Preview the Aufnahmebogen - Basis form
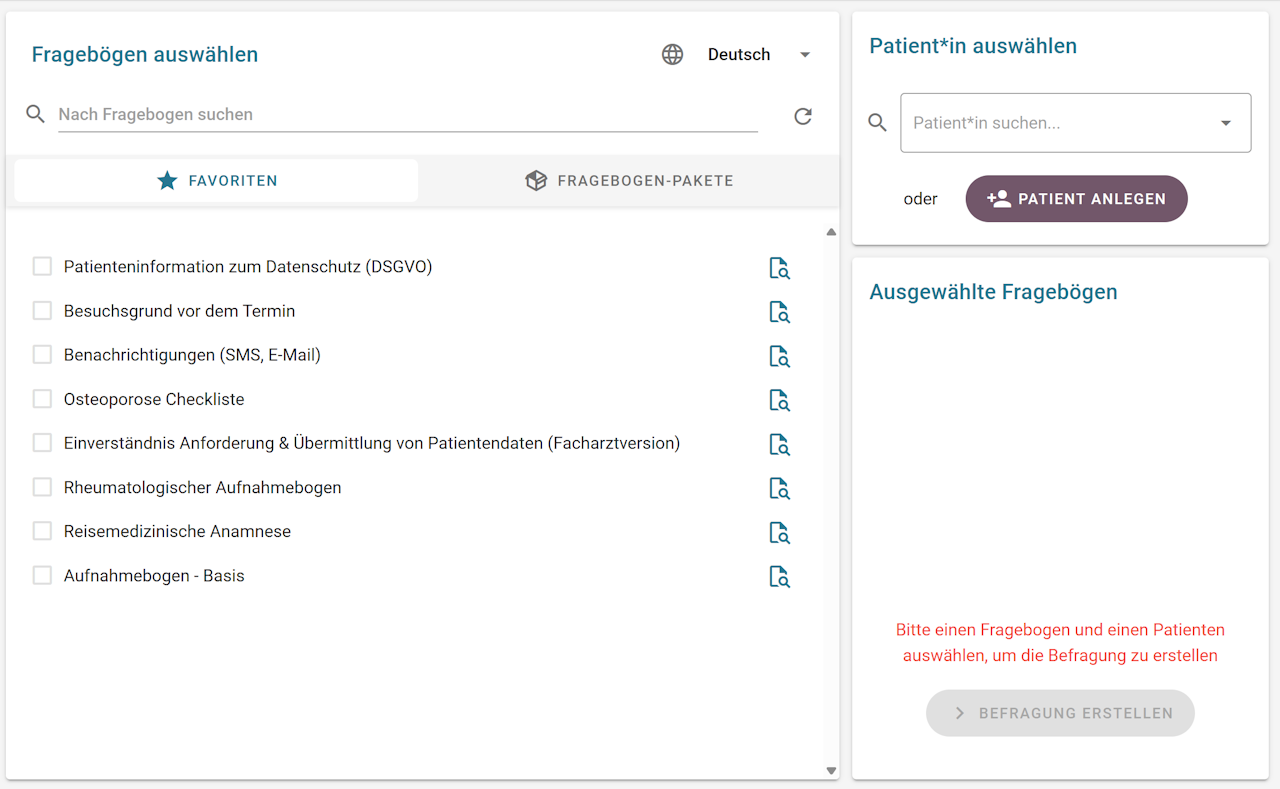Screen dimensions: 1280x789 tap(779, 576)
